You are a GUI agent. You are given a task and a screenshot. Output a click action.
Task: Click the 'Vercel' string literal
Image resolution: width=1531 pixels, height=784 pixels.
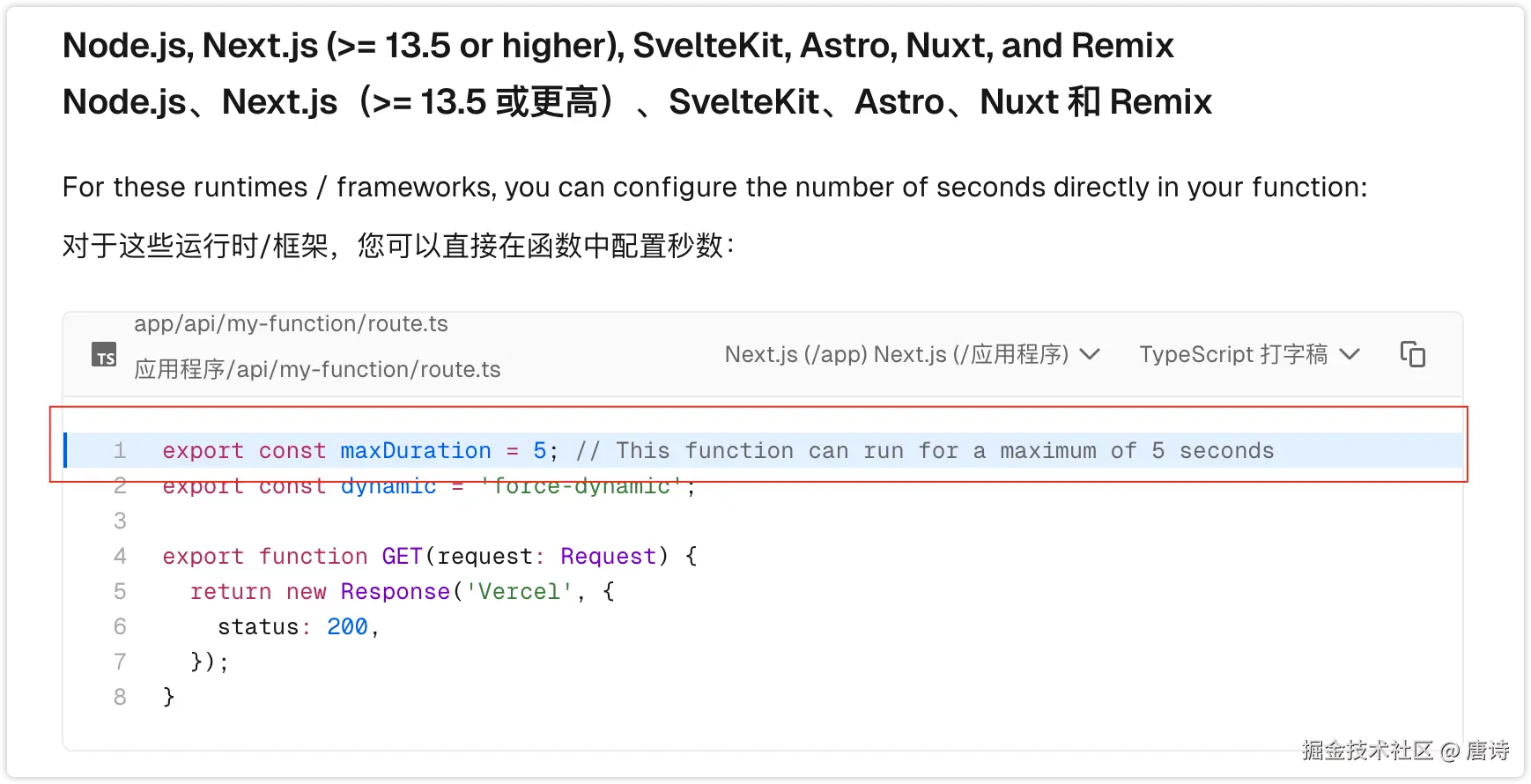[x=519, y=592]
